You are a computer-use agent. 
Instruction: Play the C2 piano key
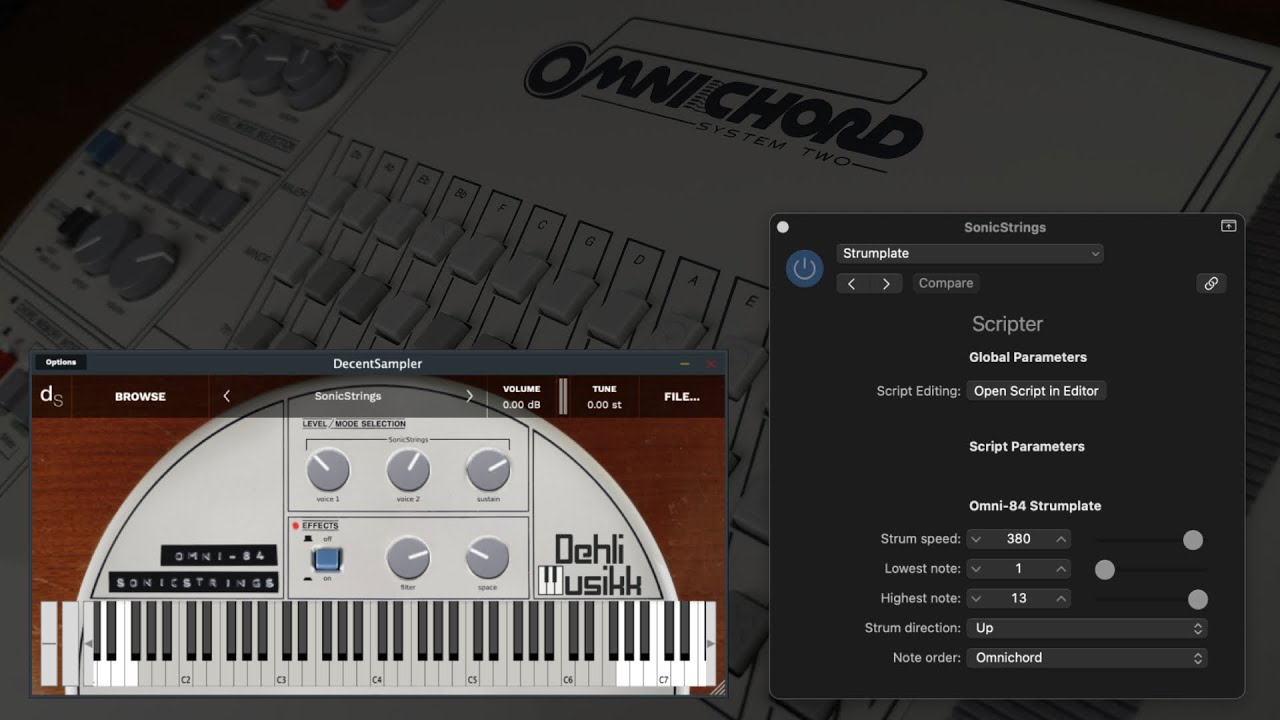pyautogui.click(x=186, y=672)
